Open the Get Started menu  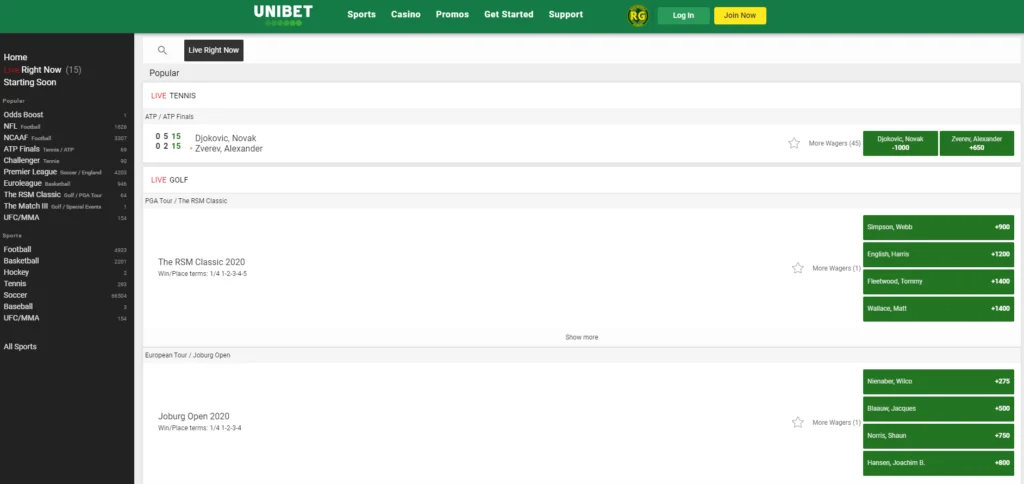click(x=509, y=14)
